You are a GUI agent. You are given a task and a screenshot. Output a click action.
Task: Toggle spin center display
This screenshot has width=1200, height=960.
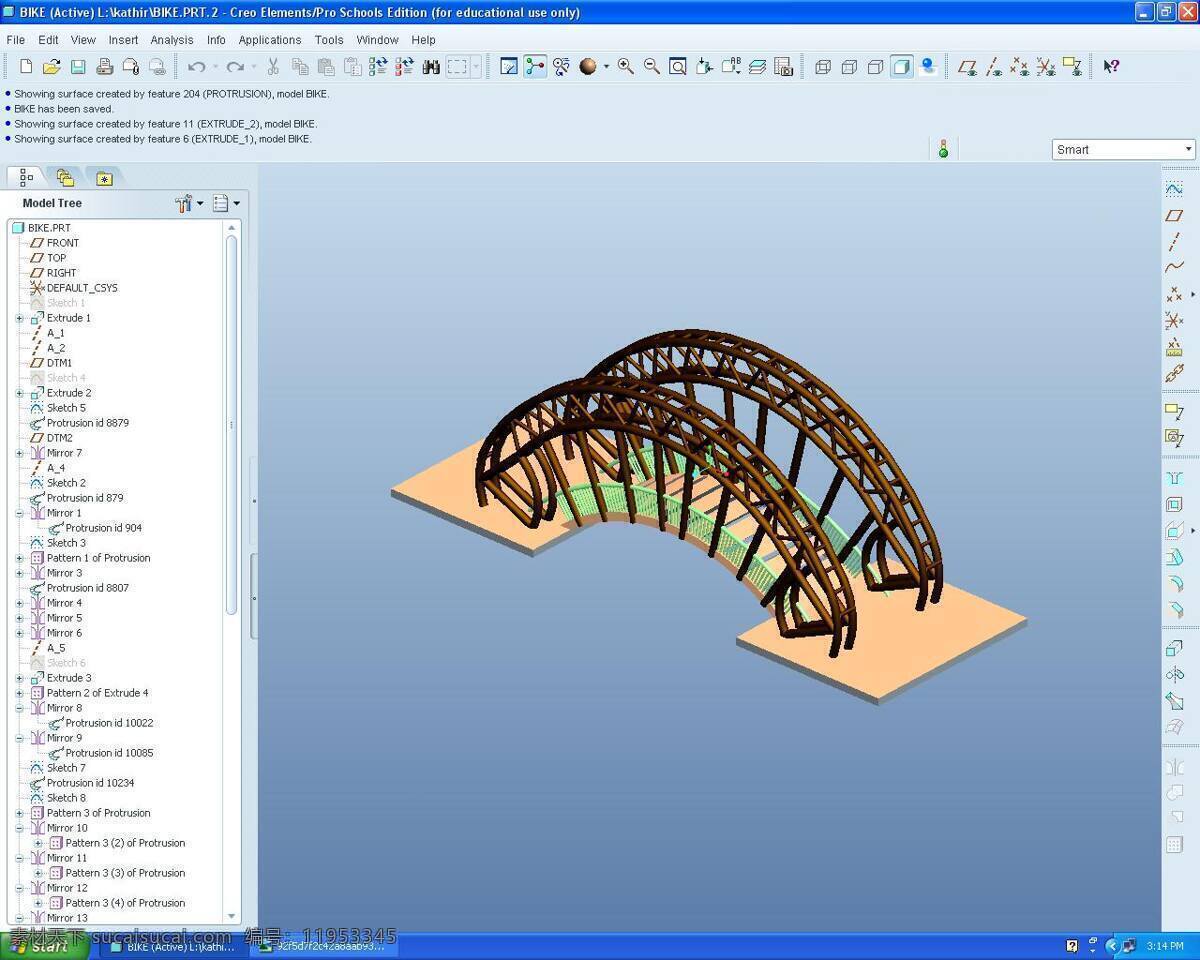point(536,67)
